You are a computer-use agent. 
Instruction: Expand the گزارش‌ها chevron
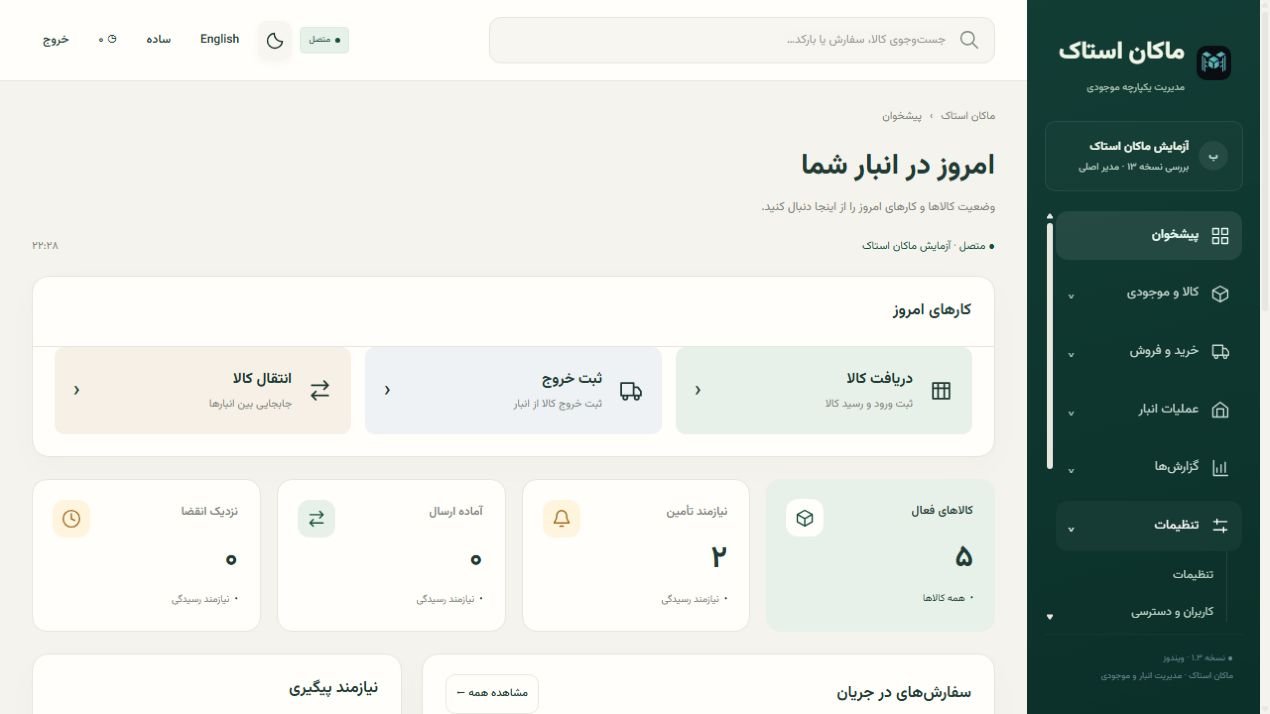(x=1071, y=470)
